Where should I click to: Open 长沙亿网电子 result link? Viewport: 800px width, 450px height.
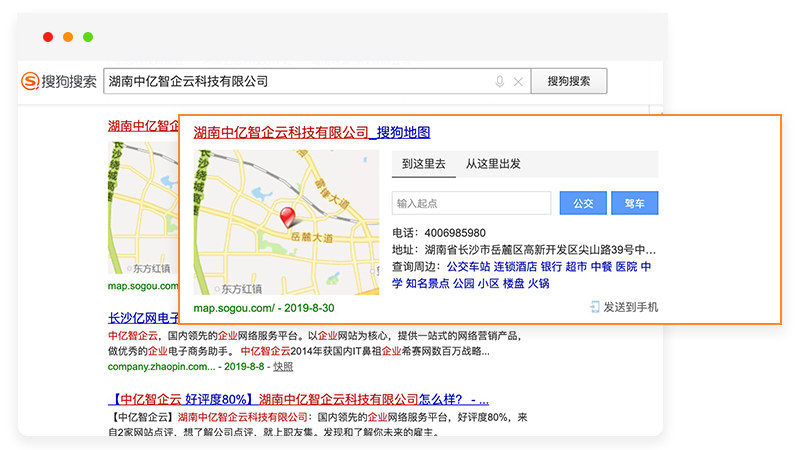(x=143, y=318)
